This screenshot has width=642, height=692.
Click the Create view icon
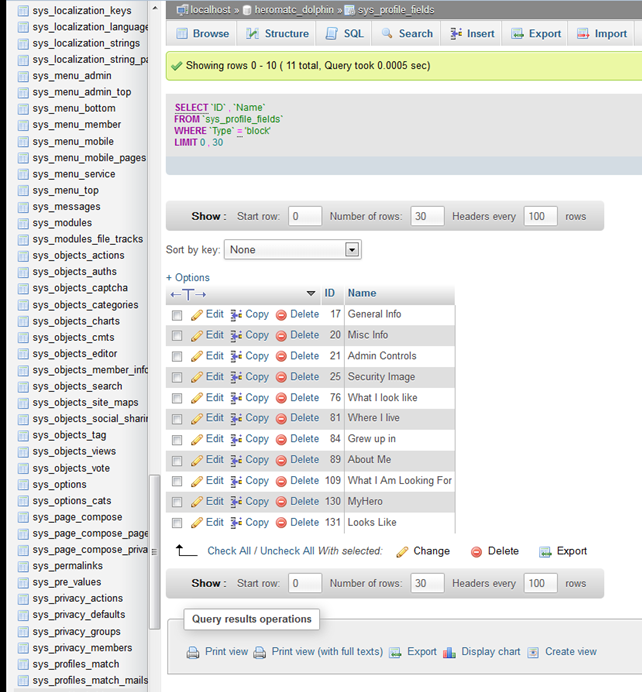[x=534, y=652]
